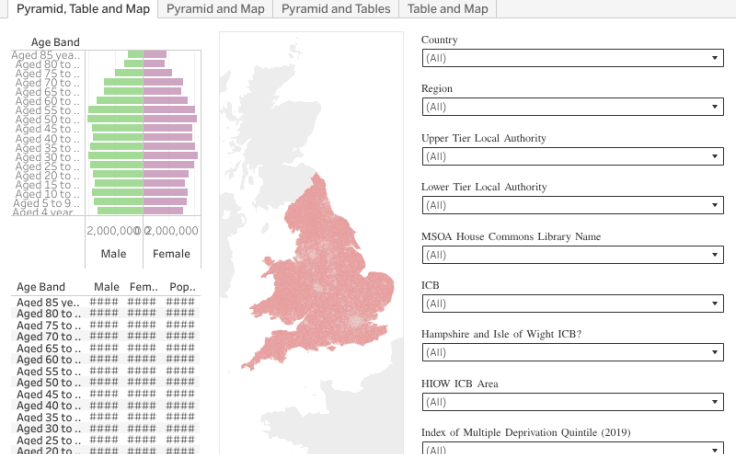Click the purple Female bar for Aged 30

[x=170, y=156]
